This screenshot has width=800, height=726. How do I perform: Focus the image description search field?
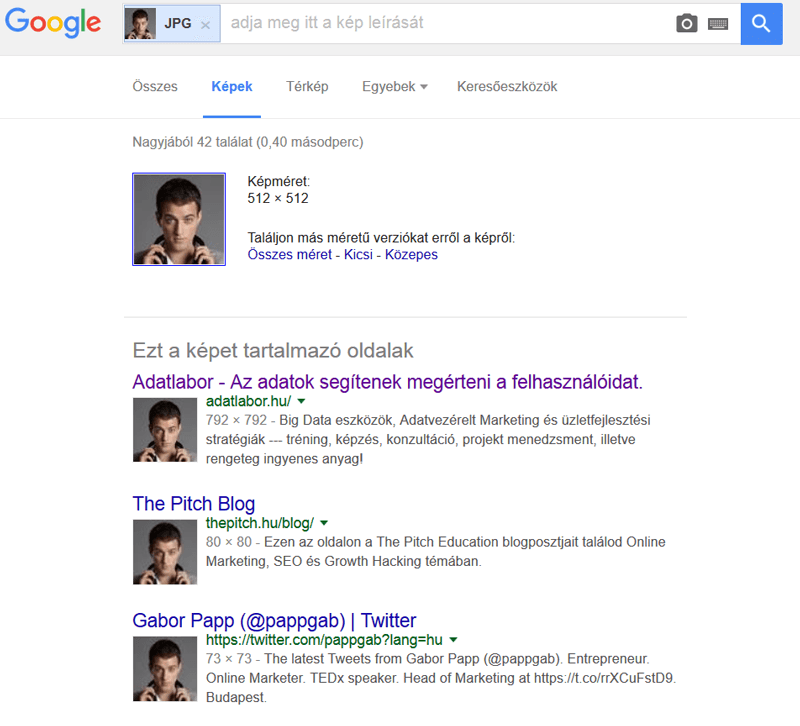click(446, 23)
